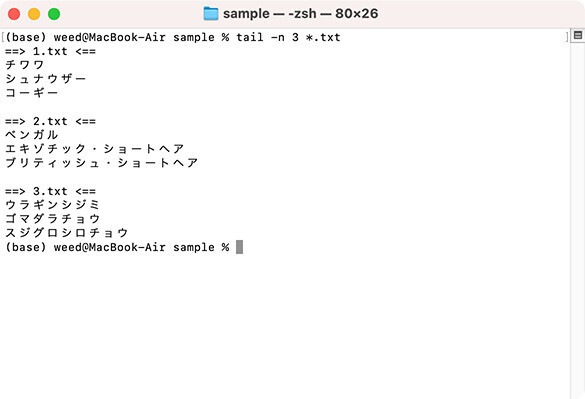Close the terminal window with red button
585x399 pixels.
point(14,14)
